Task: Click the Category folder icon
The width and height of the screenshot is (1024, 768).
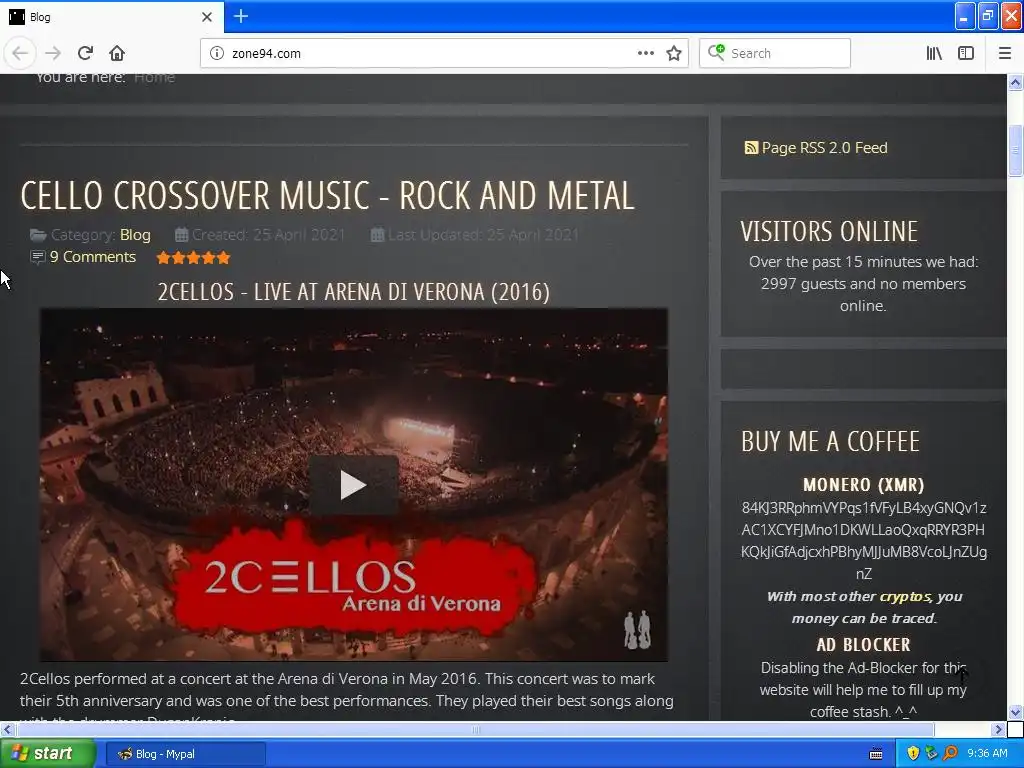Action: point(39,234)
